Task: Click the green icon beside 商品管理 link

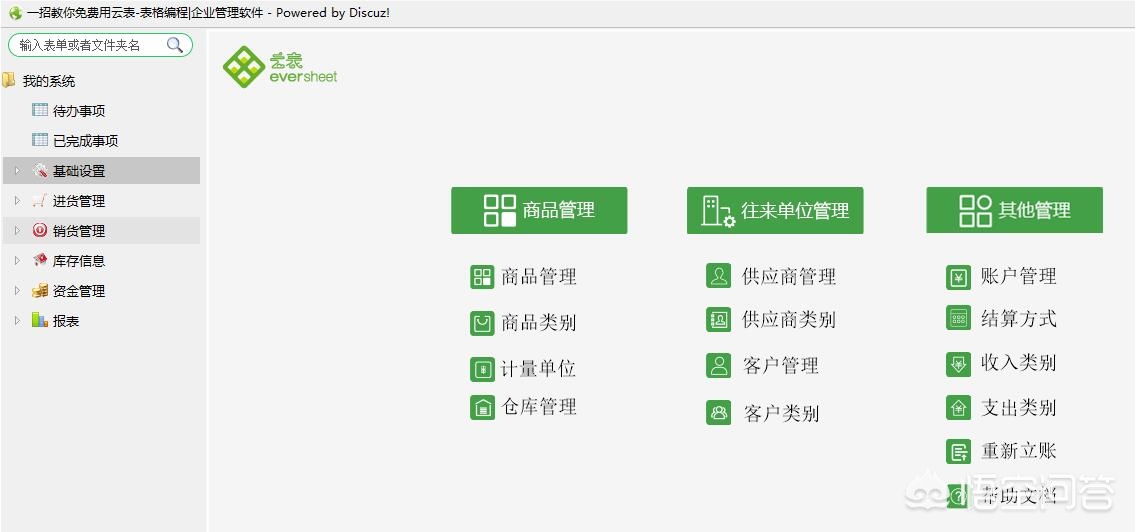Action: tap(482, 276)
